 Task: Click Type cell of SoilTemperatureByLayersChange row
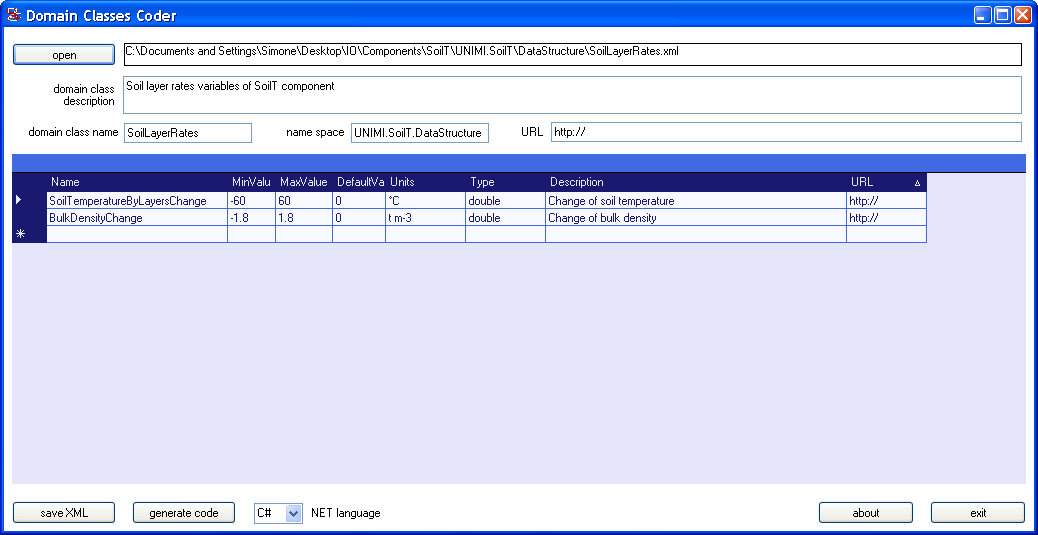tap(506, 201)
